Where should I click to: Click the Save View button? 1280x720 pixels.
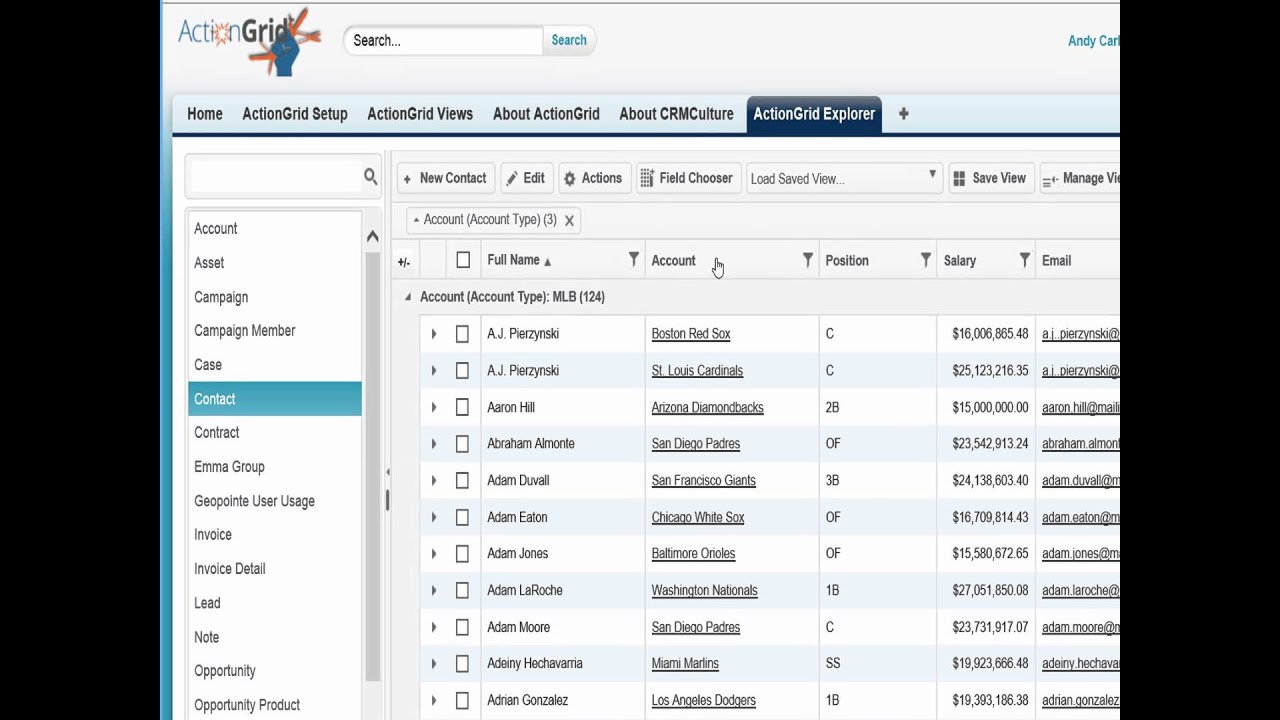(x=990, y=178)
